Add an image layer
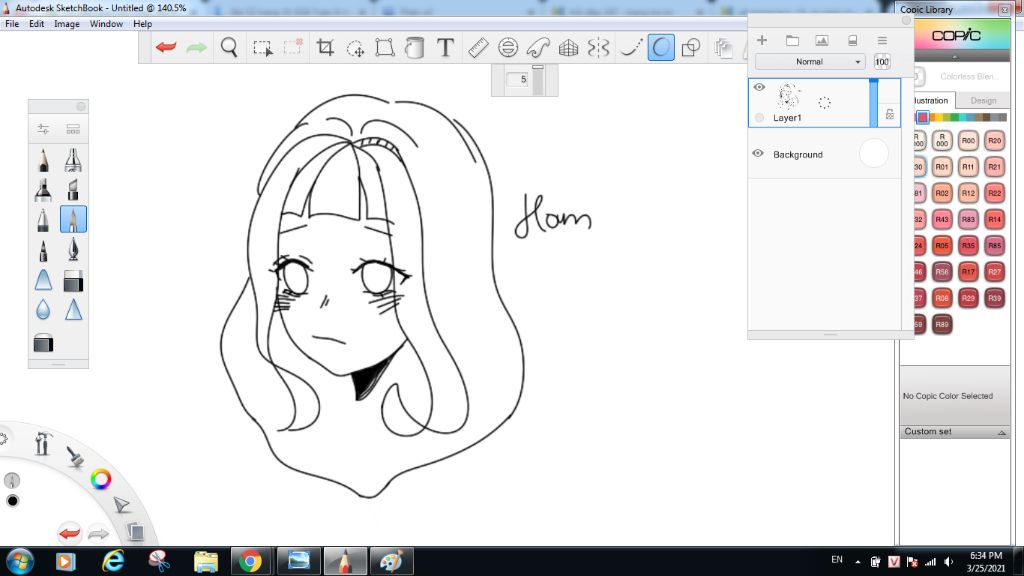1024x576 pixels. coord(822,40)
